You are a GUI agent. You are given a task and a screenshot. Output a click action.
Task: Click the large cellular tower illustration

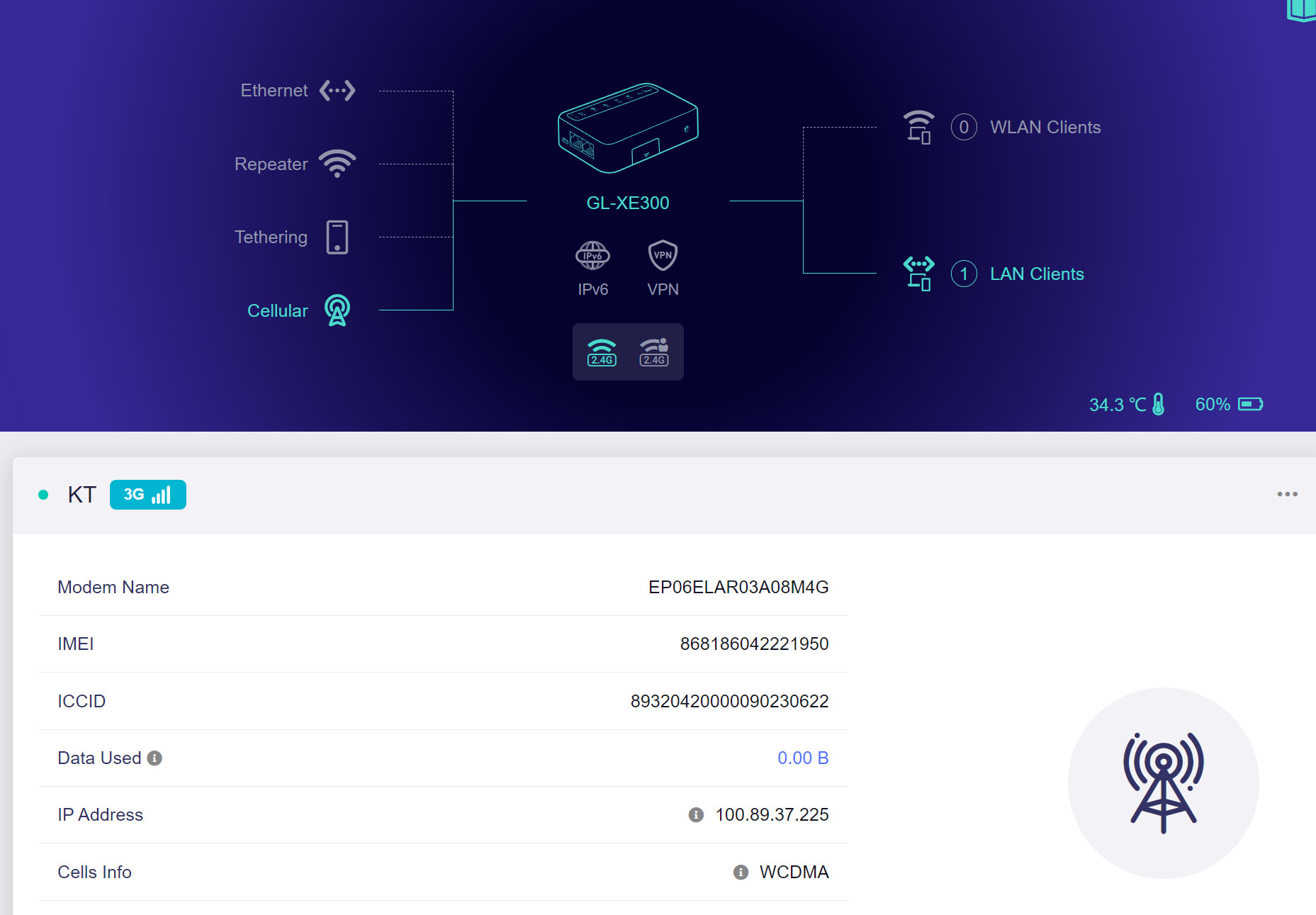(1163, 783)
